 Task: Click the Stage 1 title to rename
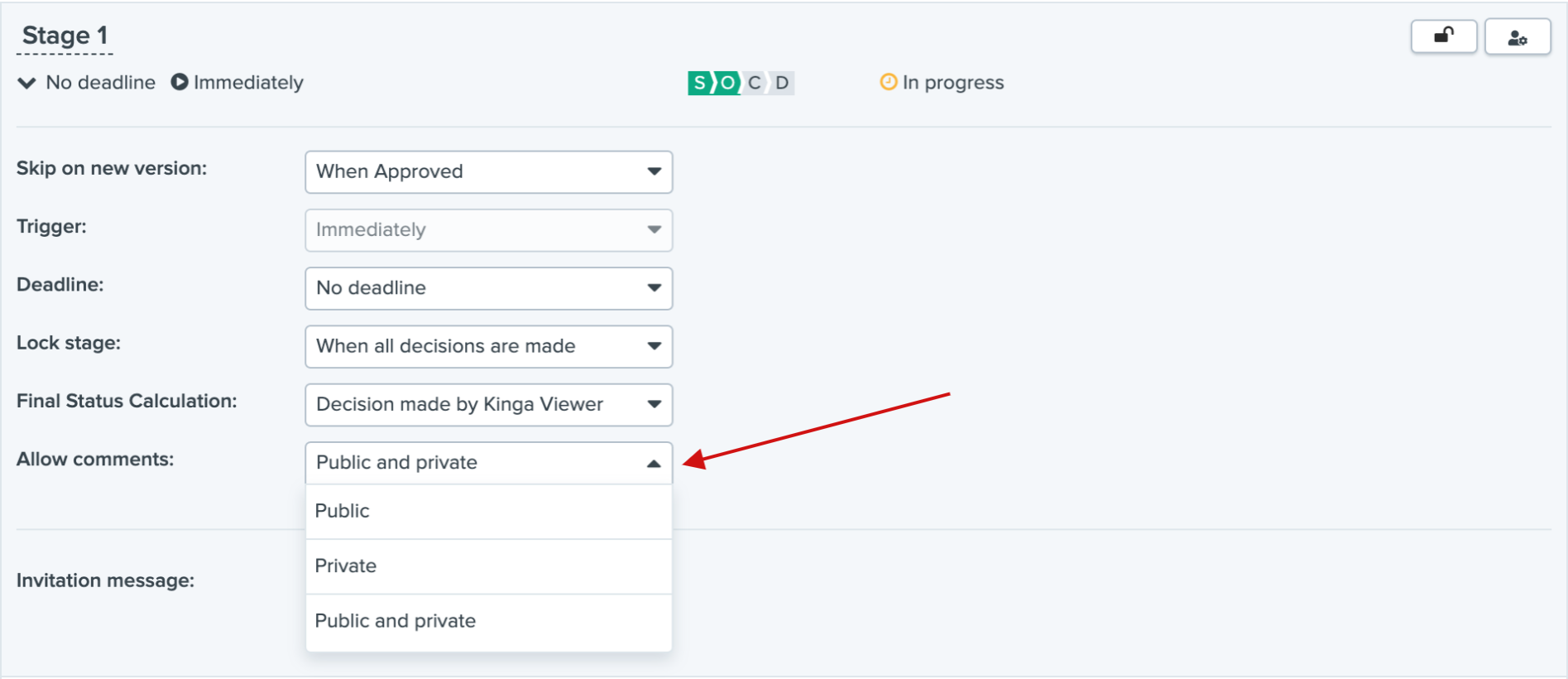65,36
